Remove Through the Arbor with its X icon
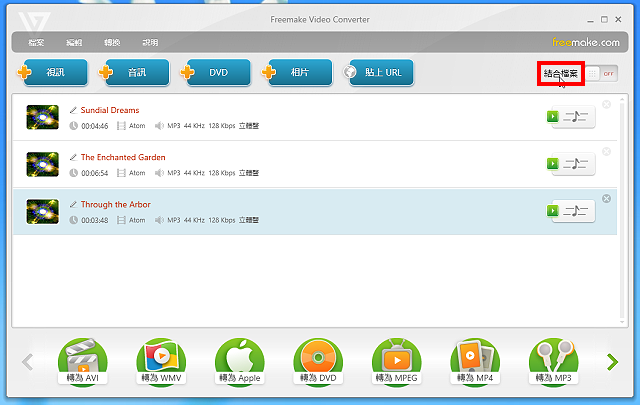This screenshot has width=640, height=405. 607,198
